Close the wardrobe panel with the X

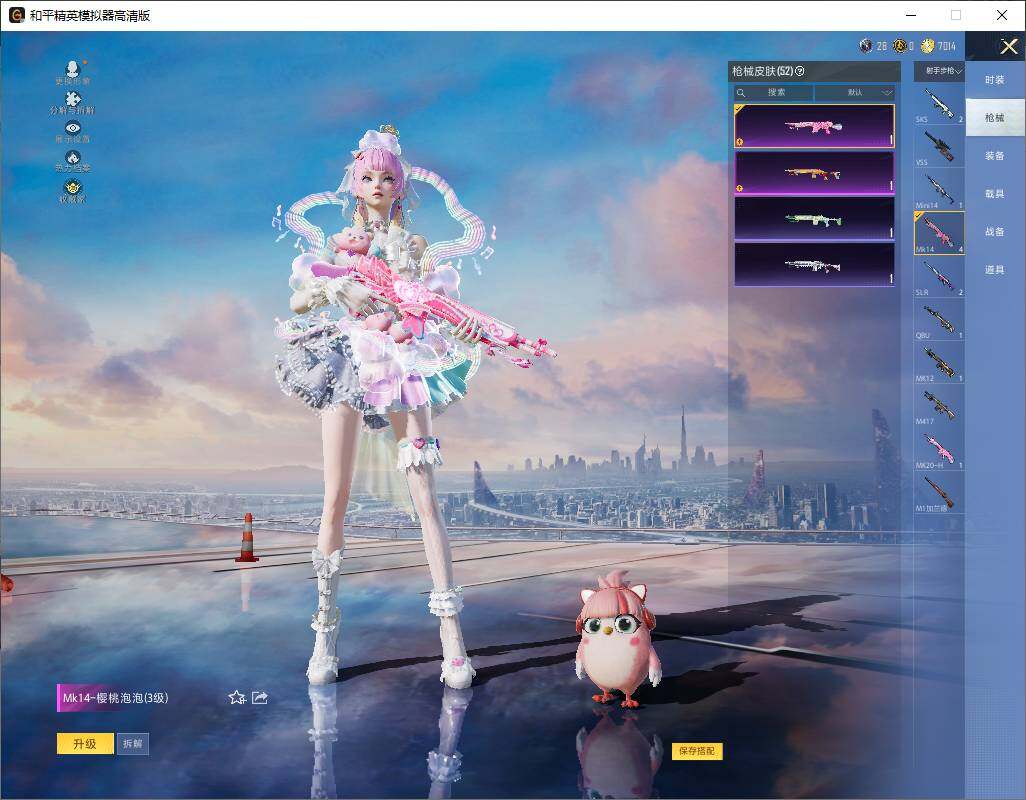click(1008, 46)
